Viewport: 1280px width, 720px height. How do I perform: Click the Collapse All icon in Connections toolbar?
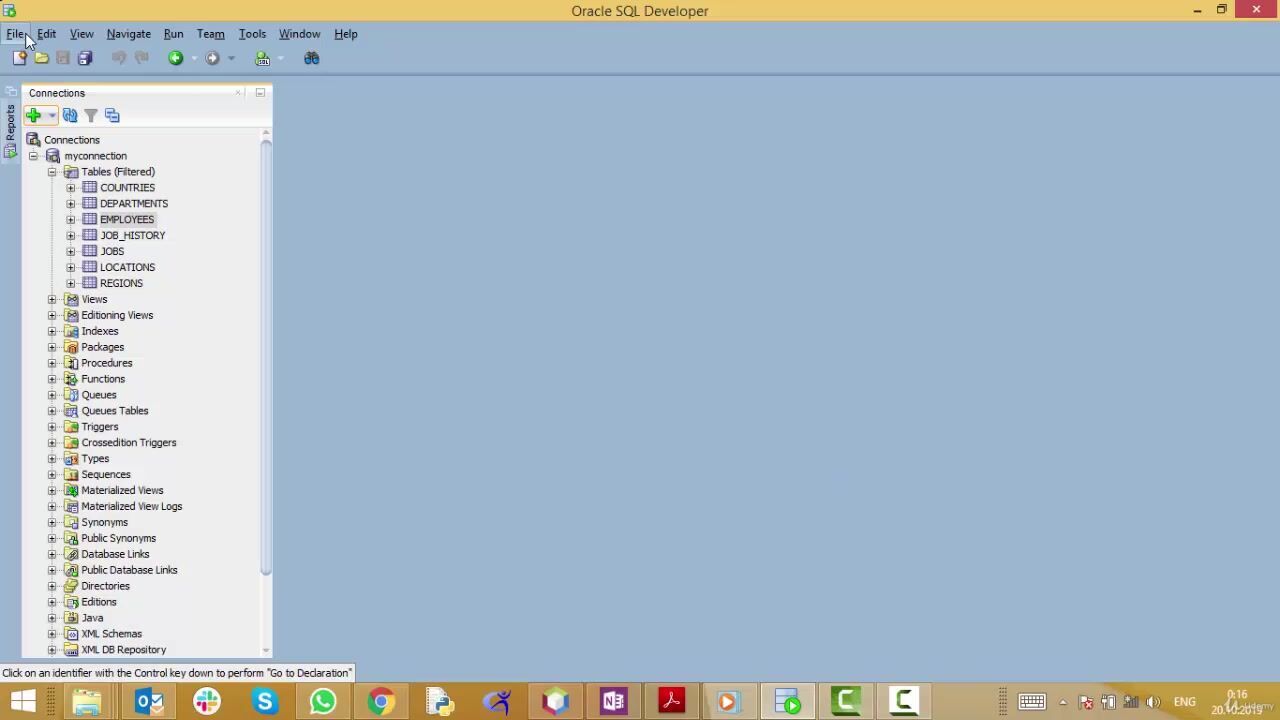pos(112,116)
